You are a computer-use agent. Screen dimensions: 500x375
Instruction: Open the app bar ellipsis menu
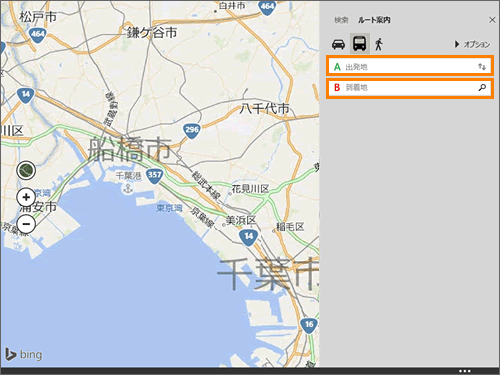click(465, 371)
